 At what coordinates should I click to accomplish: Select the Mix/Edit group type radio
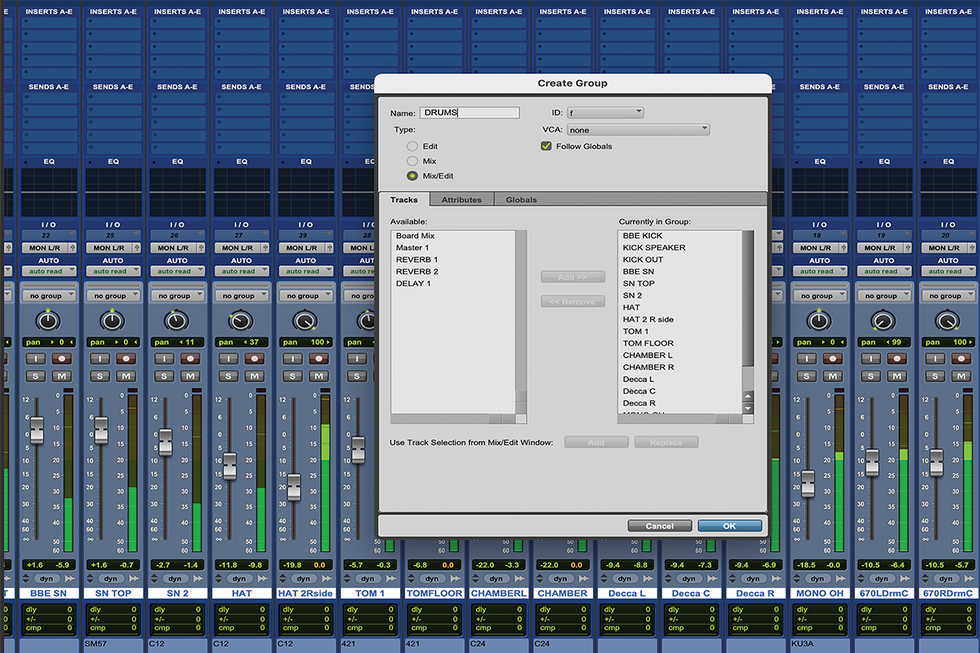412,176
